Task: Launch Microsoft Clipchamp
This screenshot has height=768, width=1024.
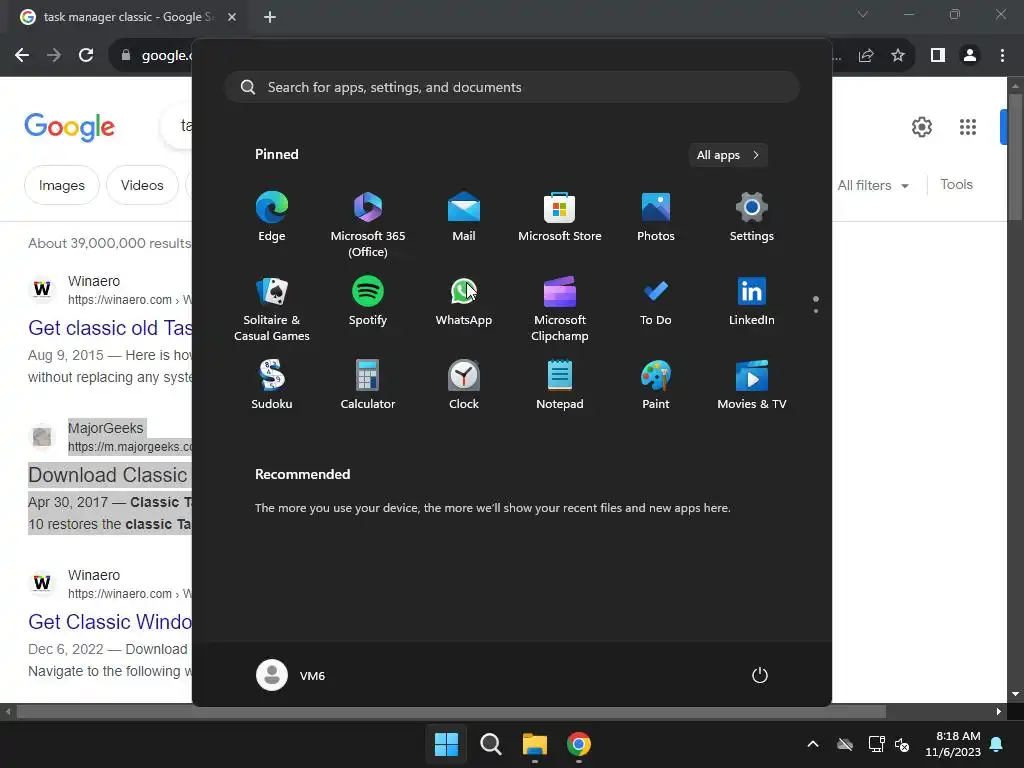Action: point(560,309)
